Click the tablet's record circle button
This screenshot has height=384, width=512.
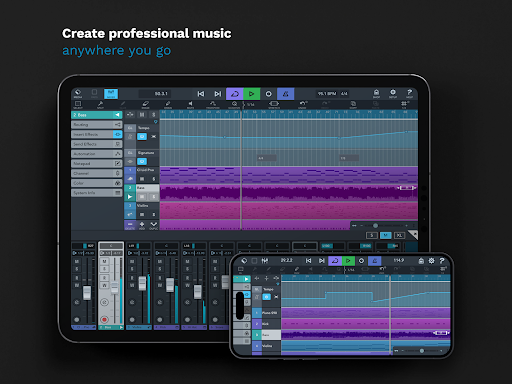(x=268, y=94)
